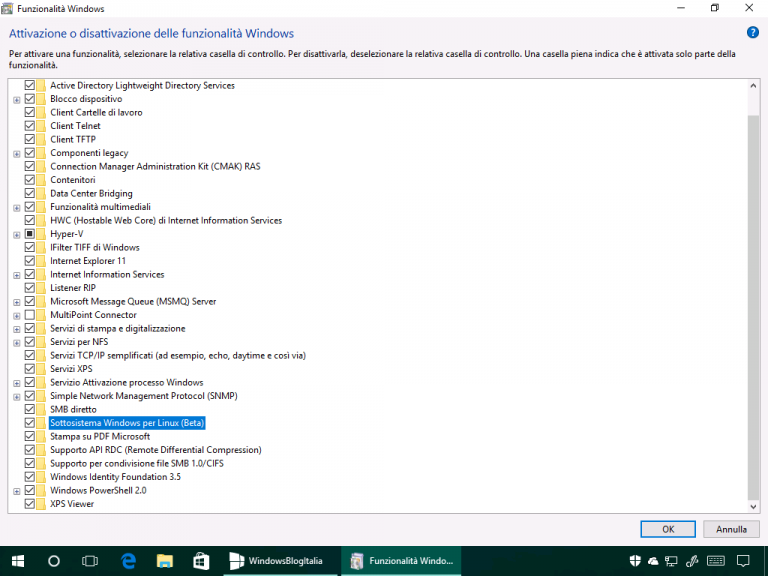Select Connection Manager Administration Kit (CMAK) RAS
The image size is (768, 576).
(155, 166)
